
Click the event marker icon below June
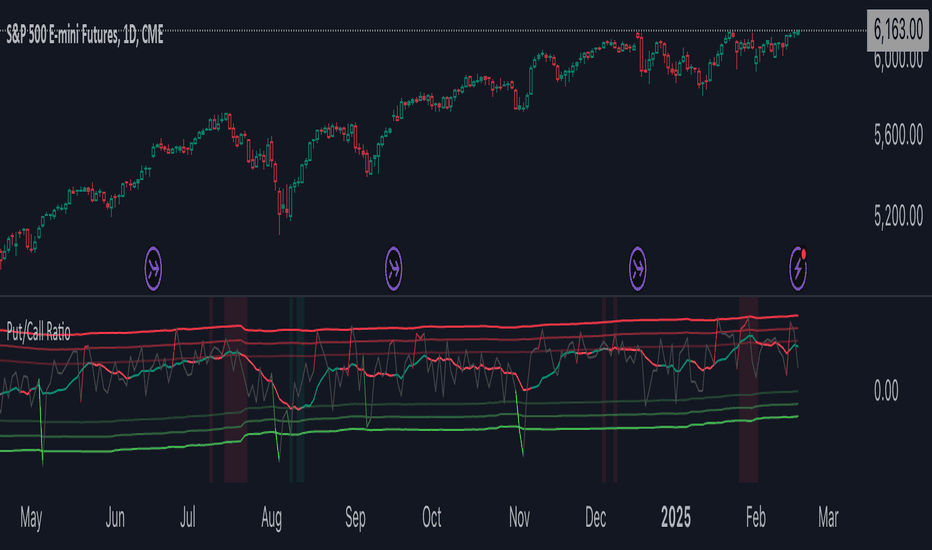click(x=153, y=269)
